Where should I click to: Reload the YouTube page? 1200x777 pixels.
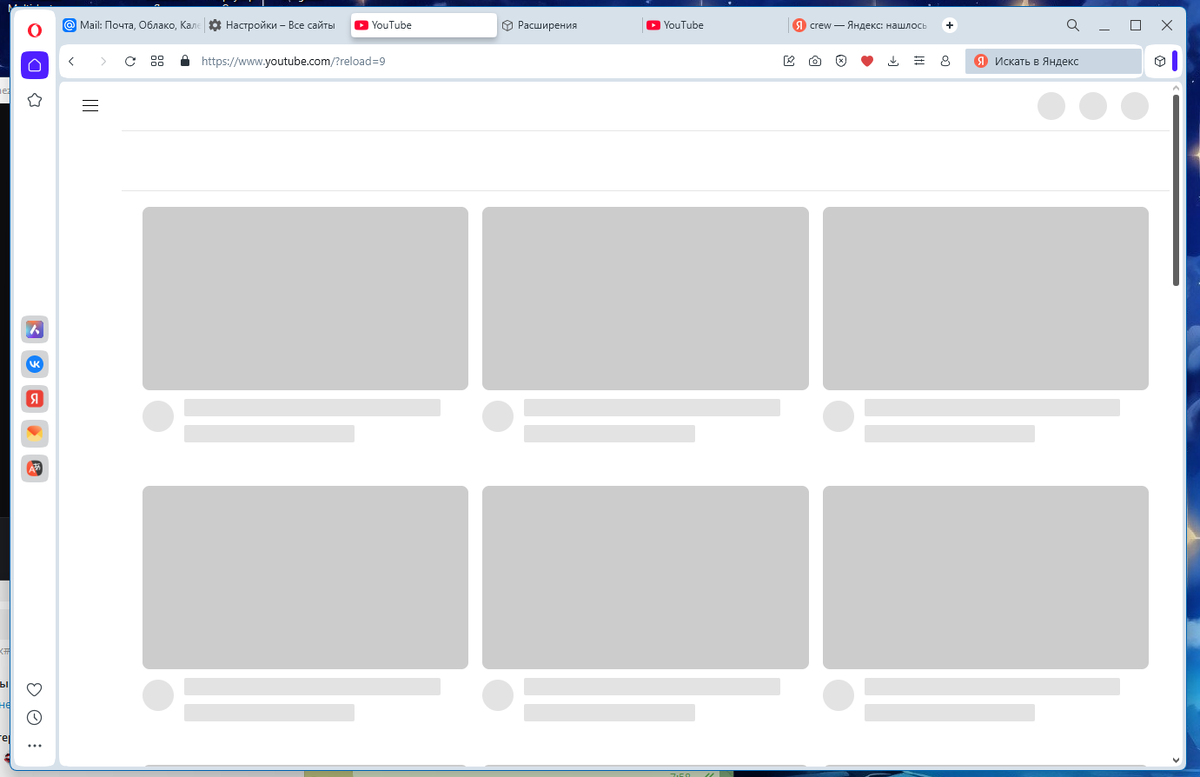point(130,61)
